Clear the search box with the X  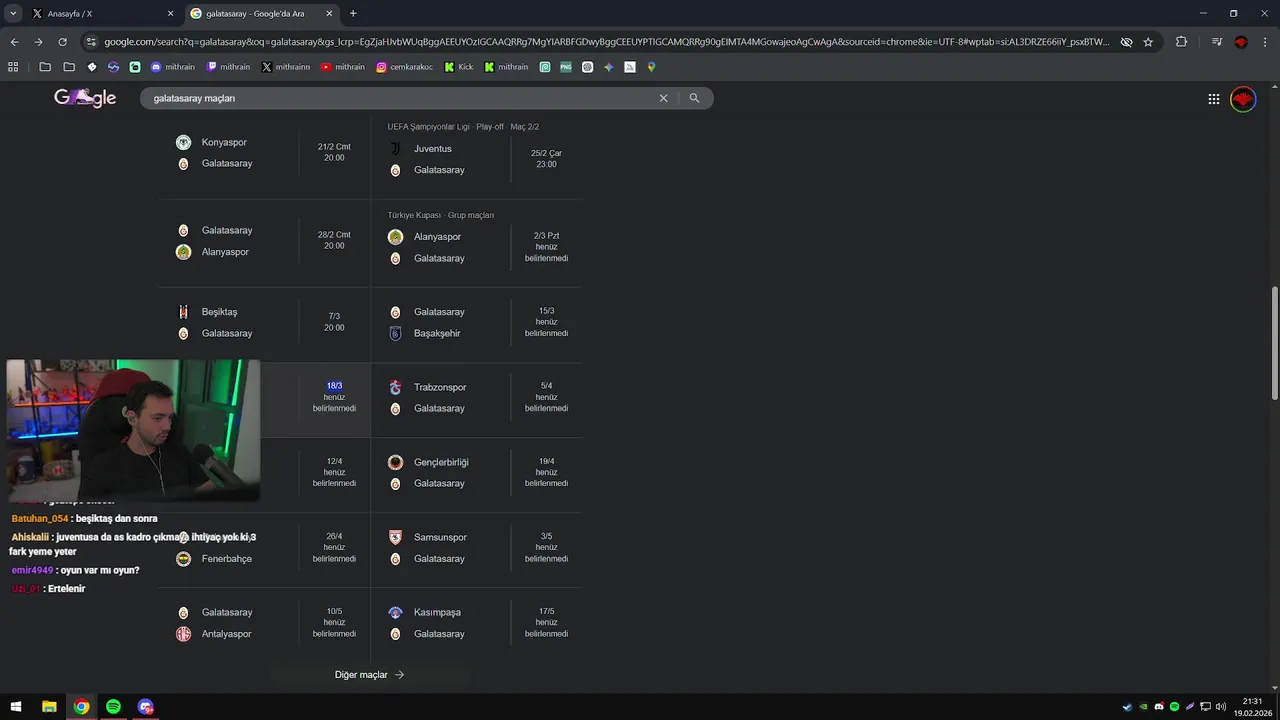(663, 98)
